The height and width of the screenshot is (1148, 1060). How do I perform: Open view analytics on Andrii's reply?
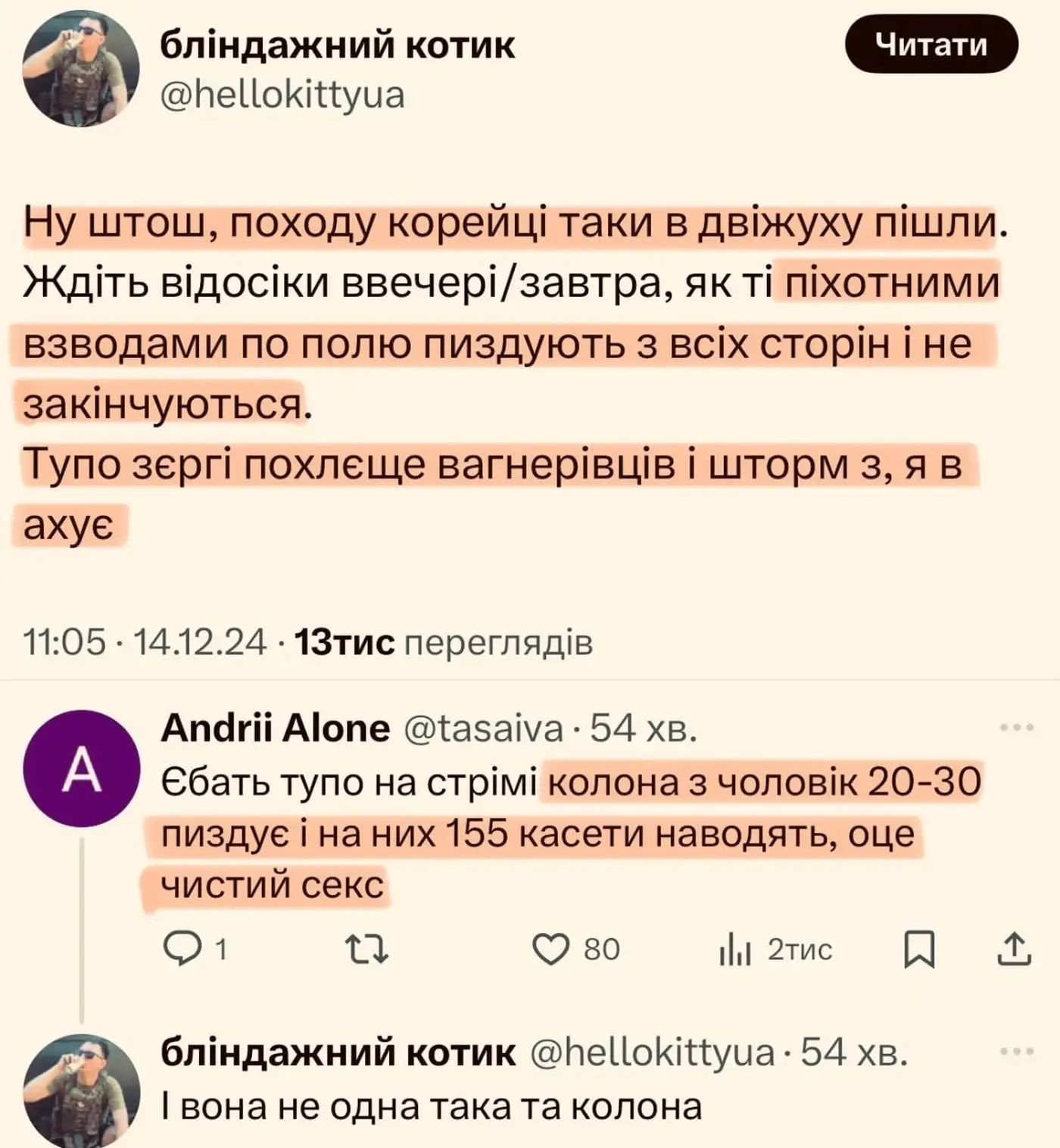[x=734, y=950]
